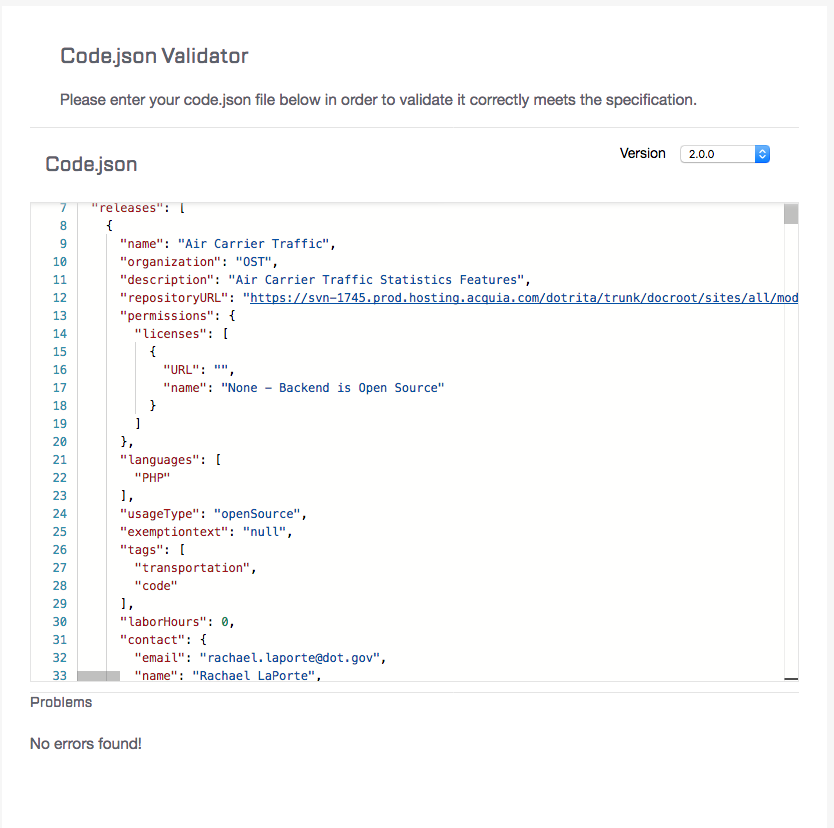This screenshot has width=834, height=828.
Task: Click the vertical scrollbar thumb in editor
Action: point(791,214)
